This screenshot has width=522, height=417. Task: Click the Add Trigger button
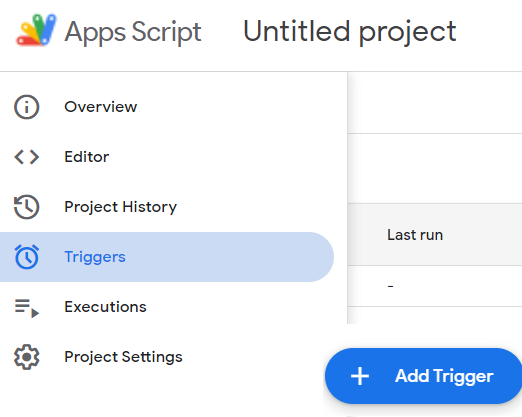(x=423, y=376)
